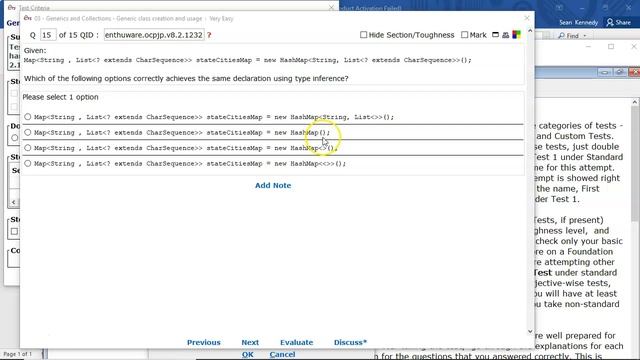Viewport: 640px width, 360px height.
Task: Toggle Hide Section/Toughness checkbox
Action: pos(363,35)
